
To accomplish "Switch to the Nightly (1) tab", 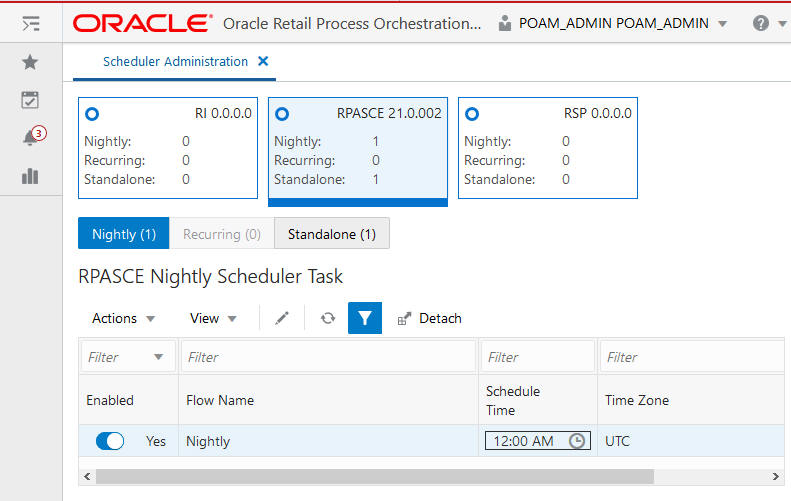I will 124,234.
